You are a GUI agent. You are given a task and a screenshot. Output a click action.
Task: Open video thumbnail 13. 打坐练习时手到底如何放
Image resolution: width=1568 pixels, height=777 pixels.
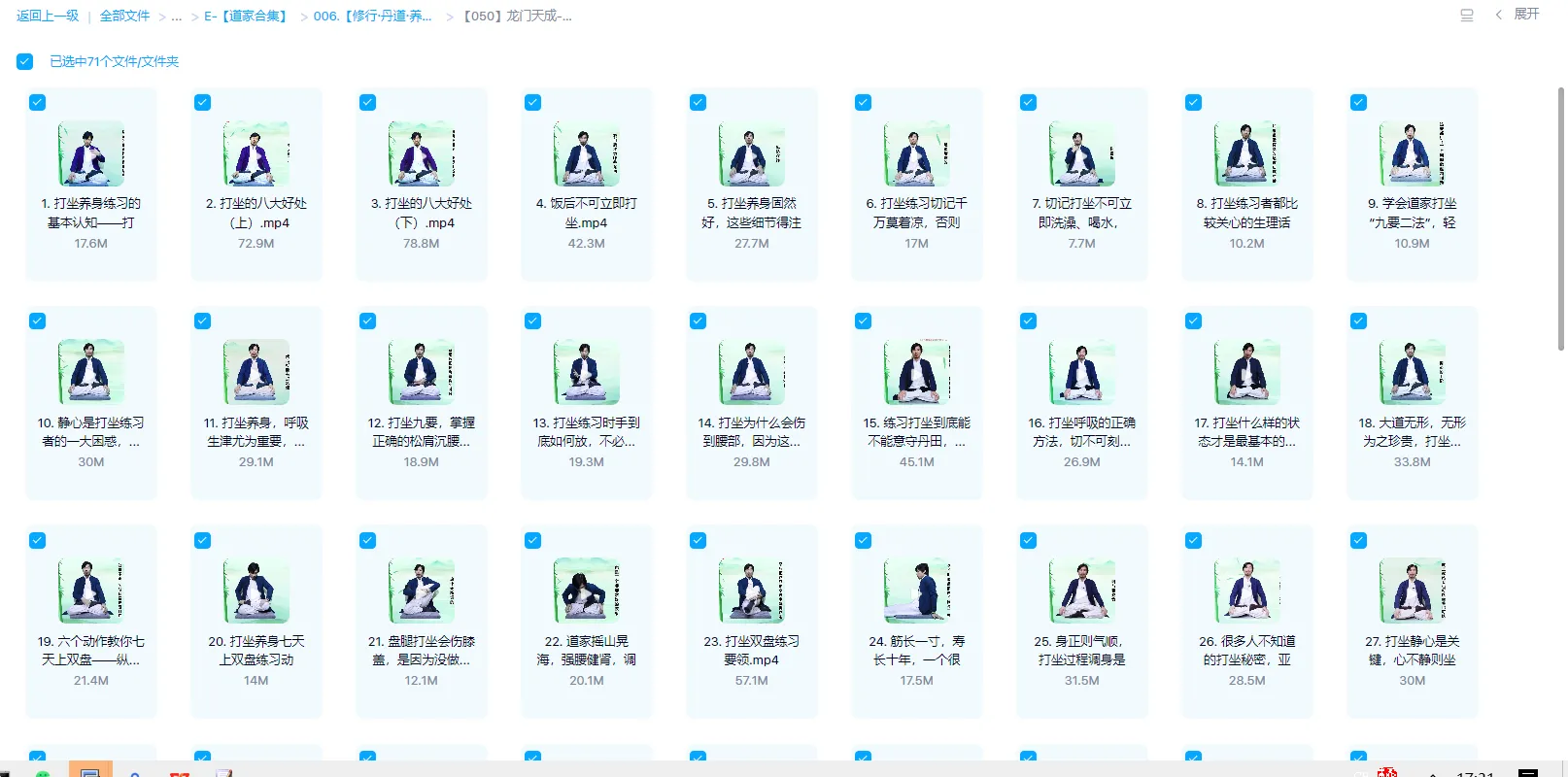coord(587,372)
